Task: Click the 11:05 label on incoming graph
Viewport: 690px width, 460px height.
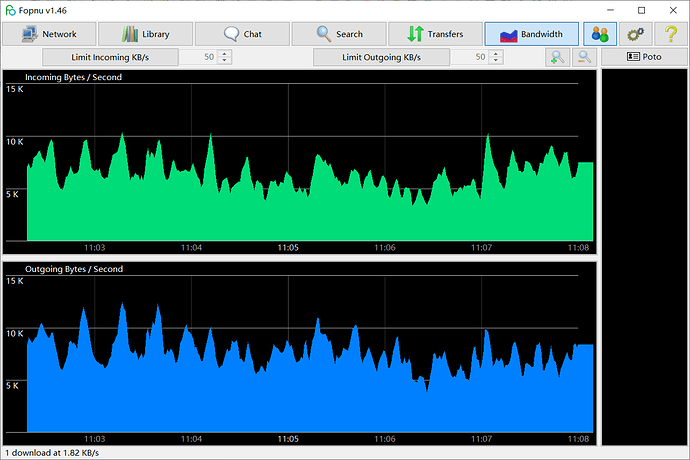Action: (x=288, y=247)
